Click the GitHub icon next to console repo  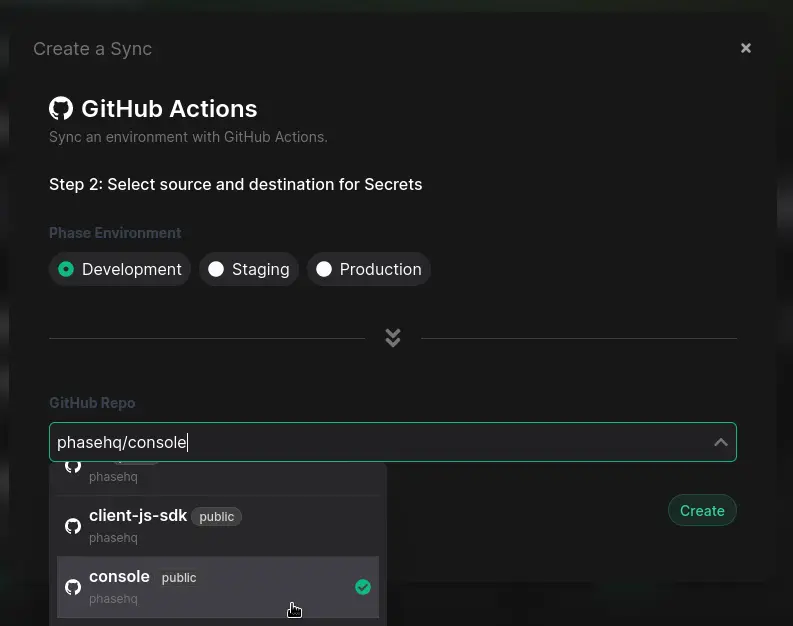73,587
